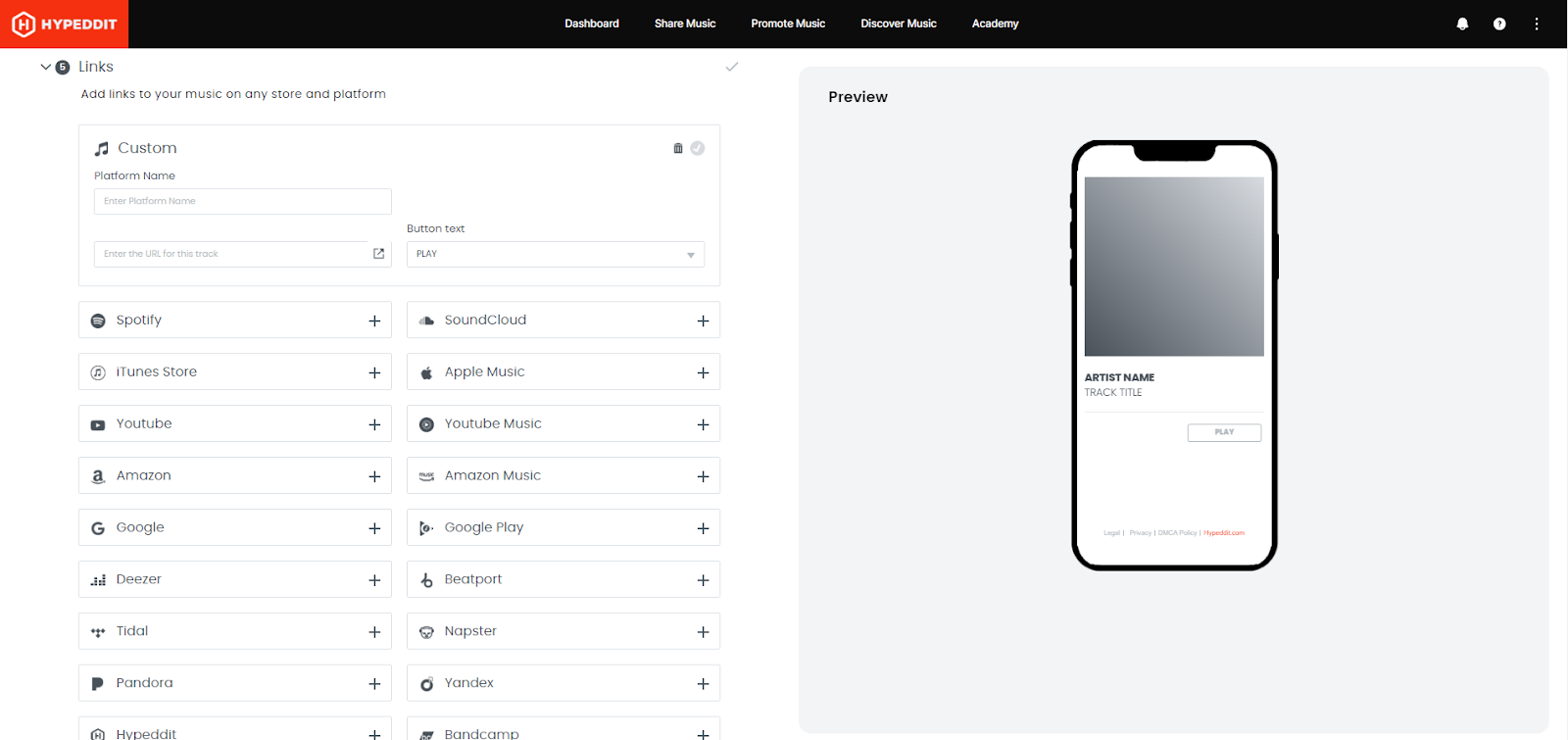Viewport: 1568px width, 740px height.
Task: Click the TRACK TITLE text in preview
Action: tap(1113, 392)
